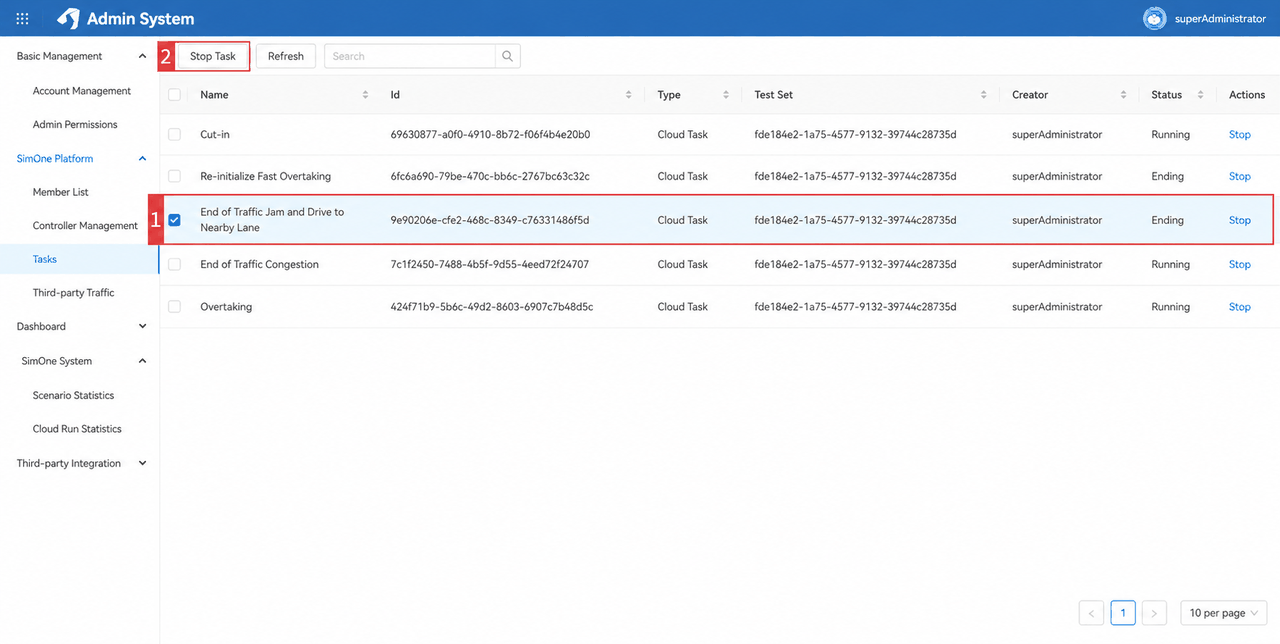Click Cloud Task type in Overtaking row

point(683,307)
